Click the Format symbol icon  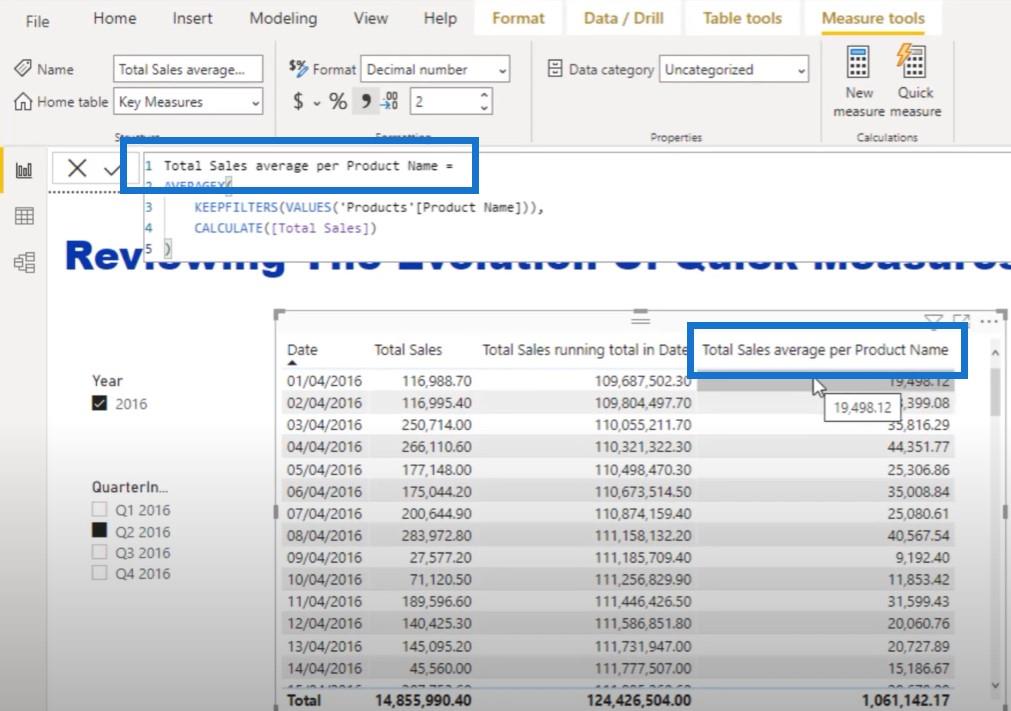(x=298, y=68)
